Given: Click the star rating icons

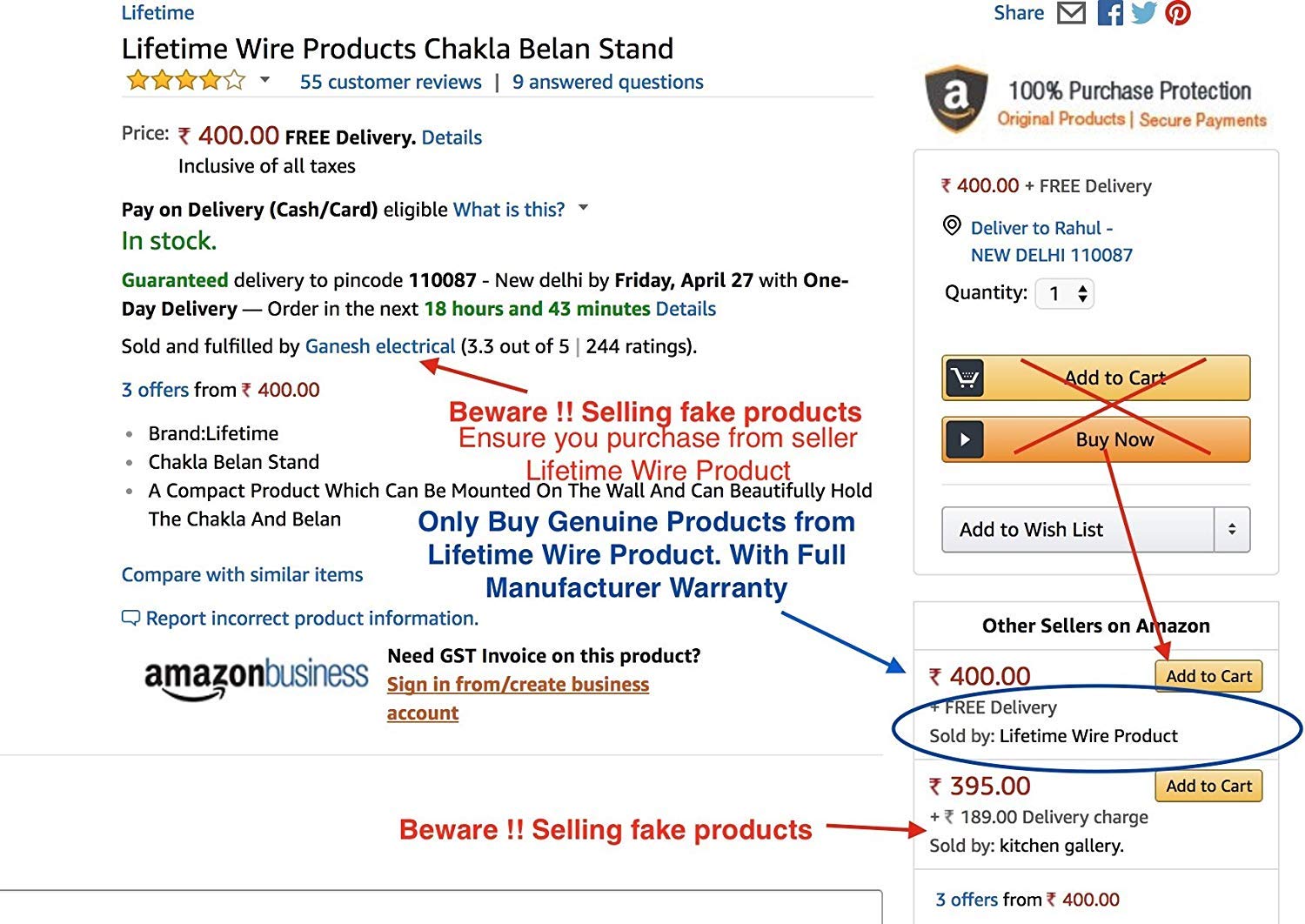Looking at the screenshot, I should [185, 81].
